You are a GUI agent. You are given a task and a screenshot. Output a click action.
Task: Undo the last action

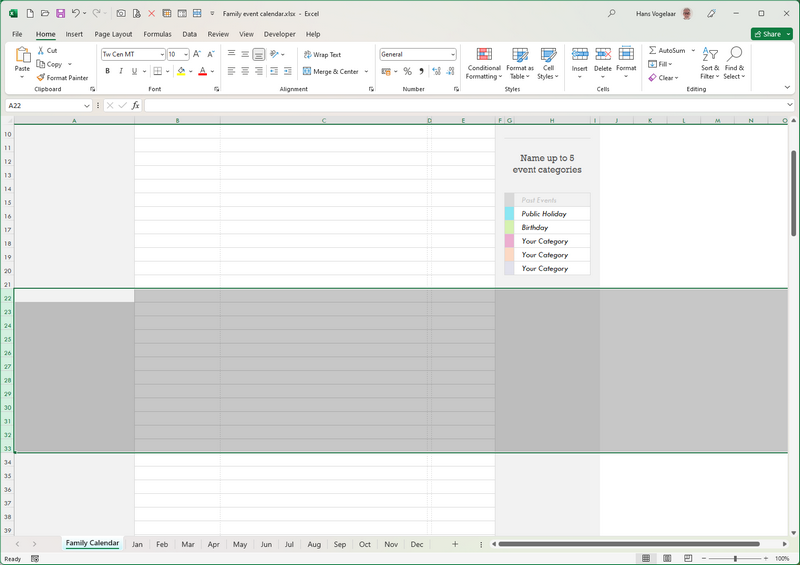tap(76, 14)
